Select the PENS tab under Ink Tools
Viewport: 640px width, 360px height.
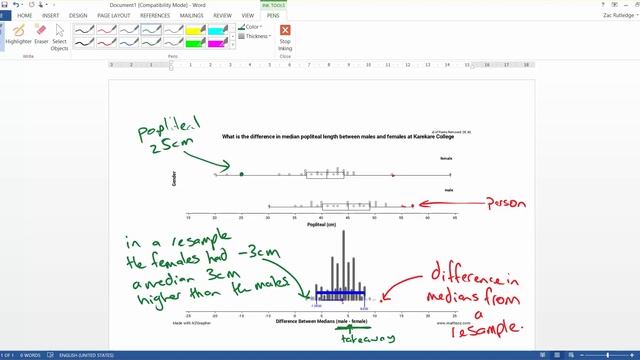273,16
